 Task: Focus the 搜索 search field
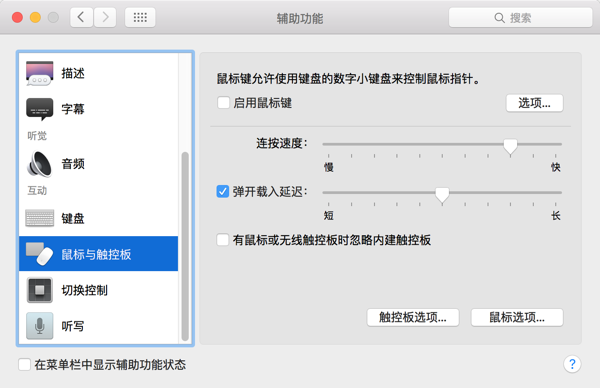click(x=520, y=18)
